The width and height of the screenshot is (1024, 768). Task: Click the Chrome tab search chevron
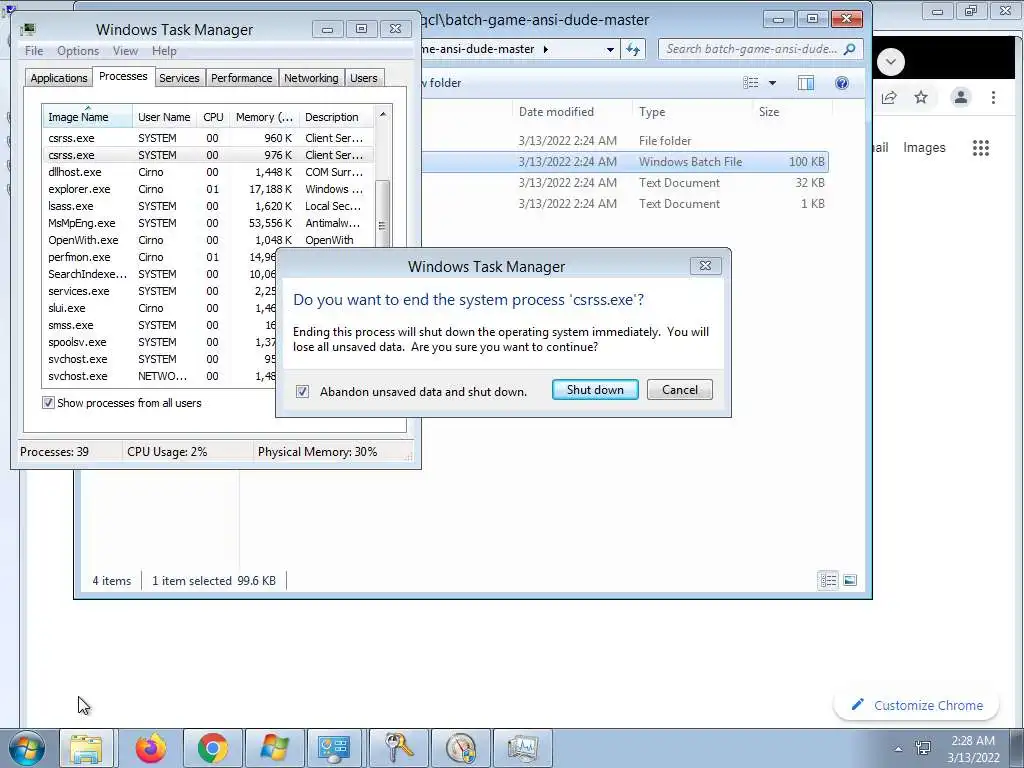point(891,62)
